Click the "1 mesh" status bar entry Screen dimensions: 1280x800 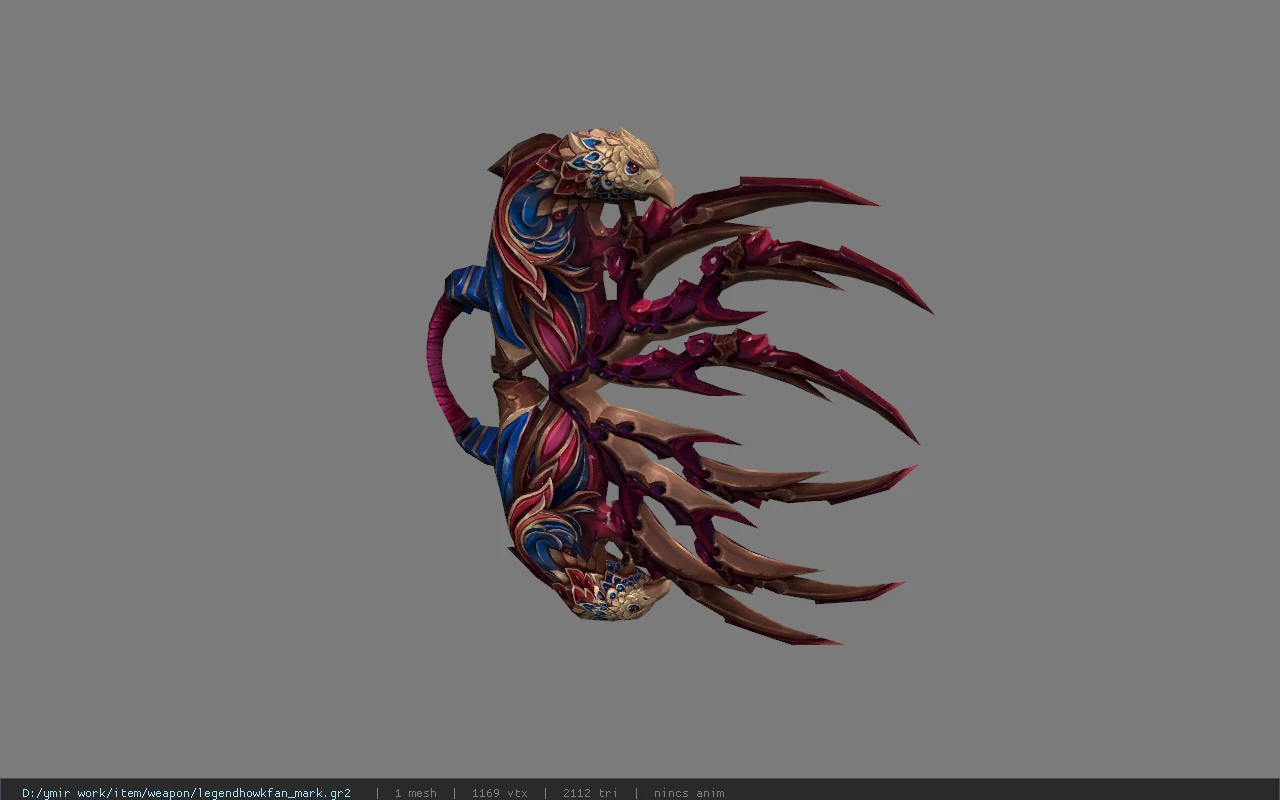point(415,793)
